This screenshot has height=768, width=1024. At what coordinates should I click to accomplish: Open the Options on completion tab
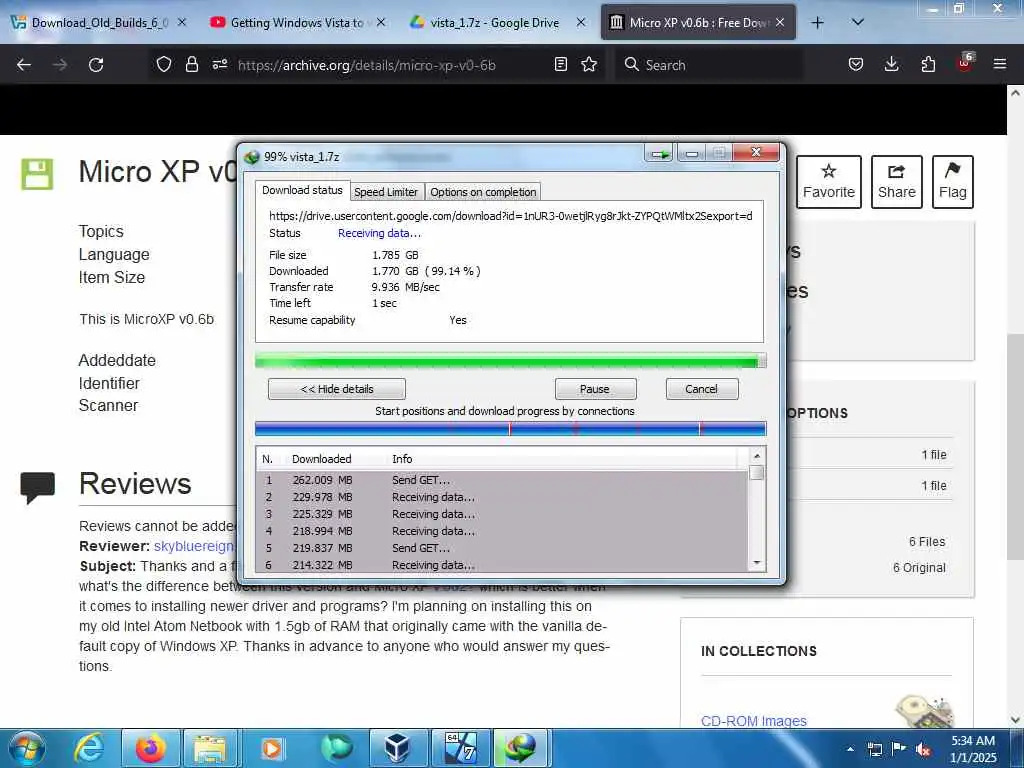483,192
